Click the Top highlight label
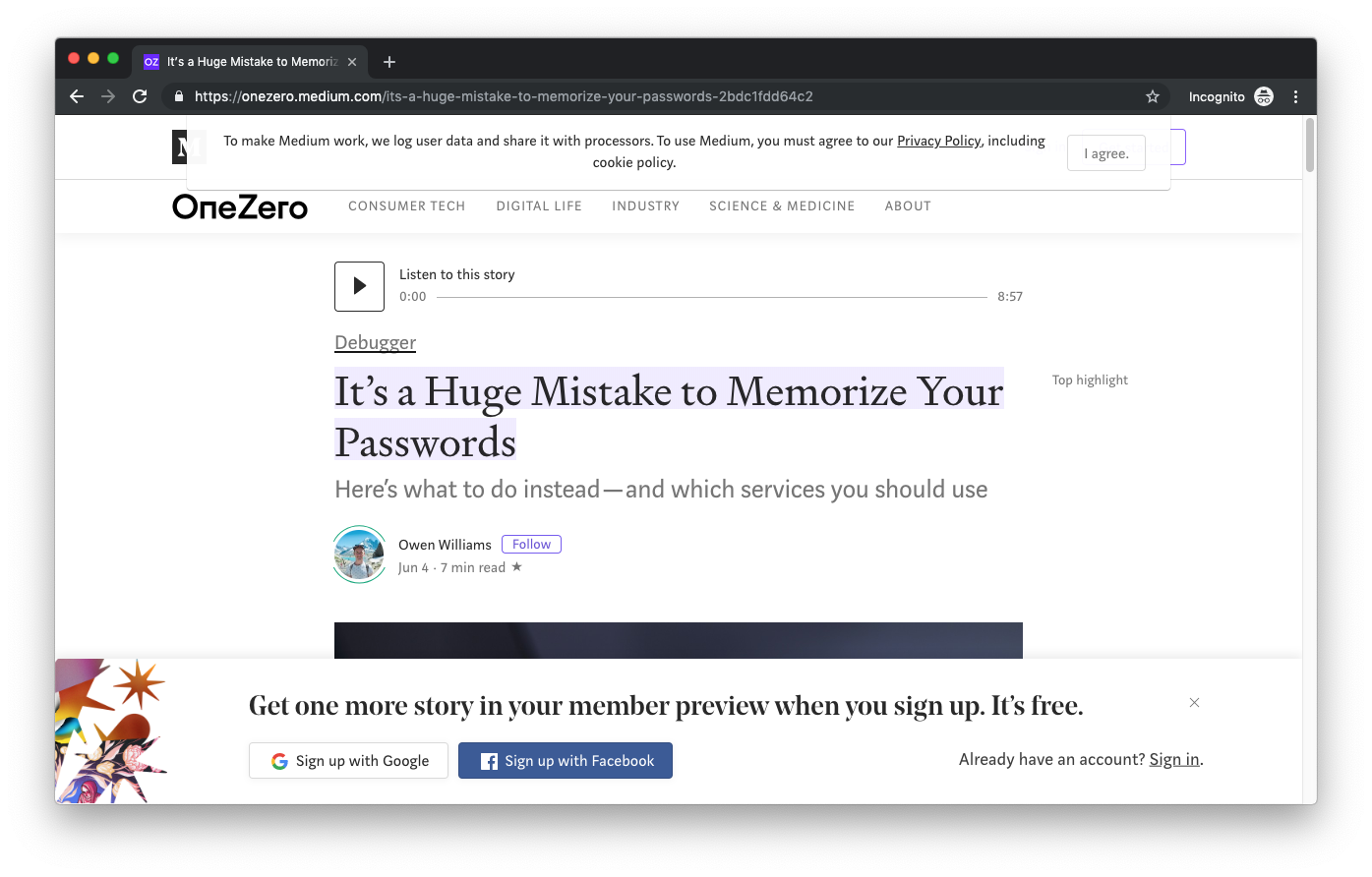This screenshot has width=1372, height=877. click(x=1090, y=380)
